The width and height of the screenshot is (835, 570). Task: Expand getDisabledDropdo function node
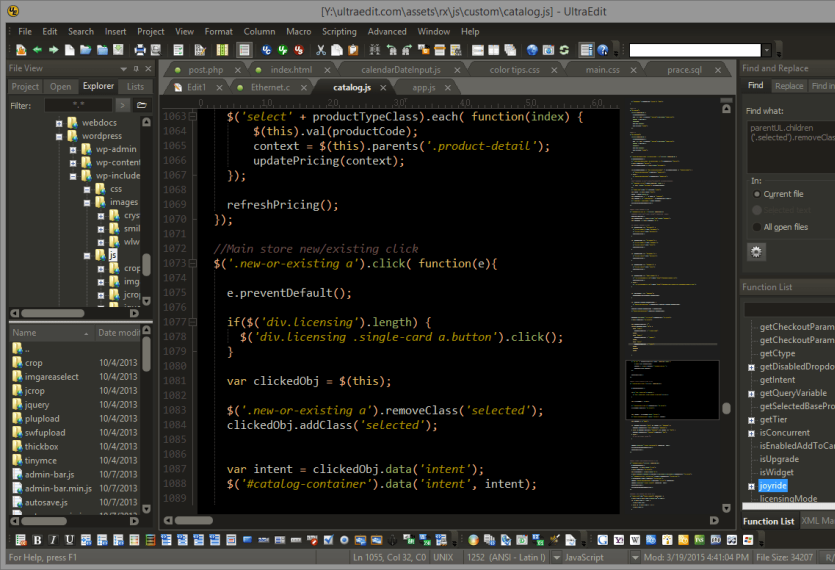751,367
